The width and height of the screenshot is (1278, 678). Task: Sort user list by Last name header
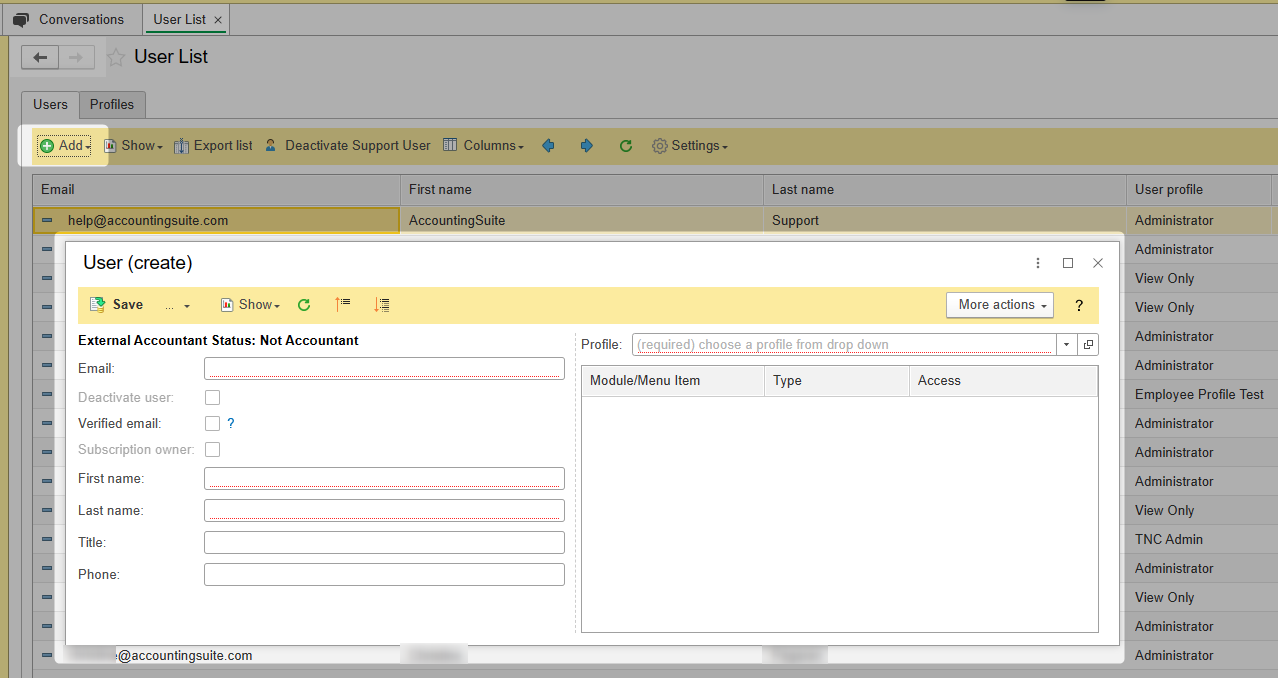coord(945,190)
